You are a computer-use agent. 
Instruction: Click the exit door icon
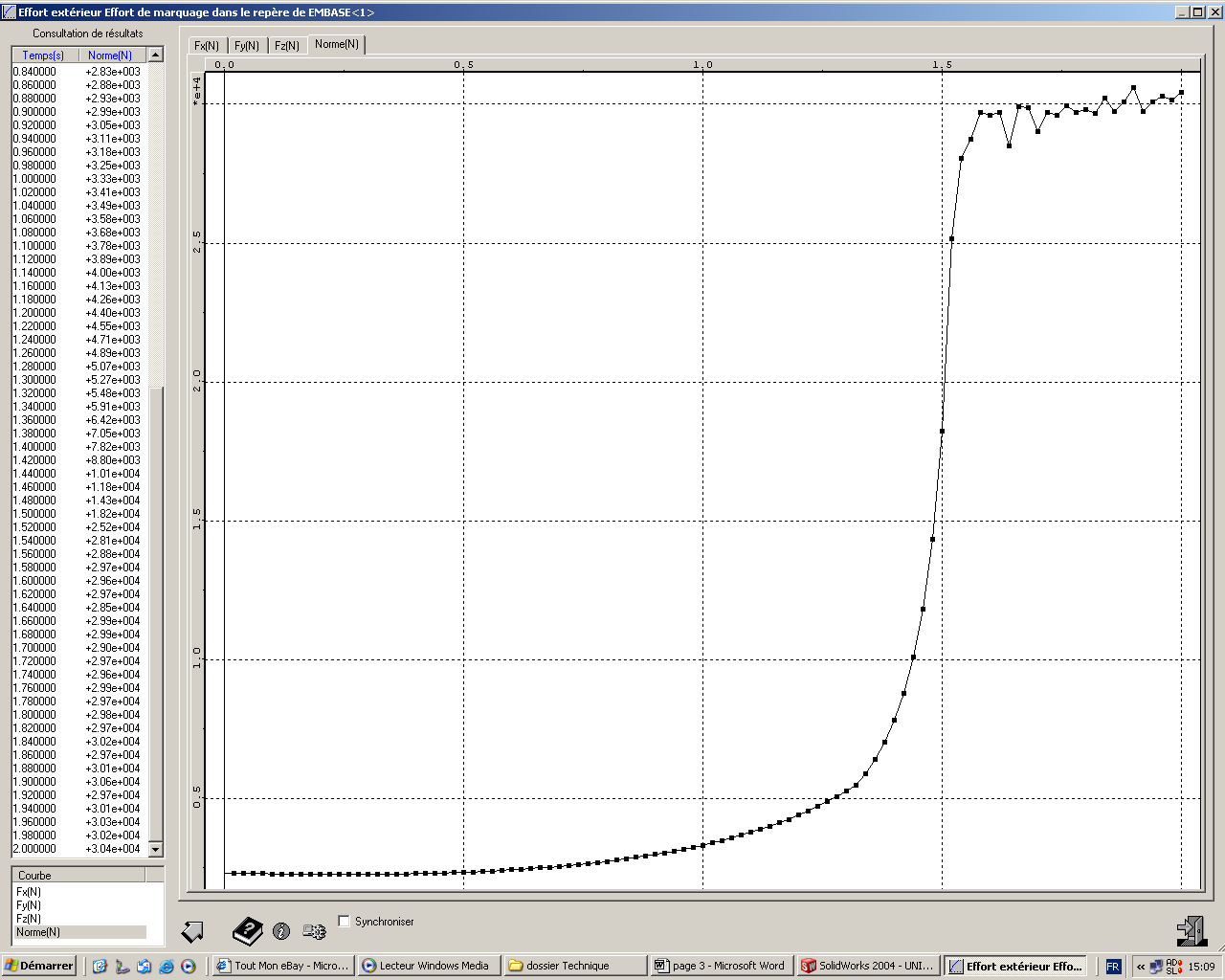point(1192,931)
